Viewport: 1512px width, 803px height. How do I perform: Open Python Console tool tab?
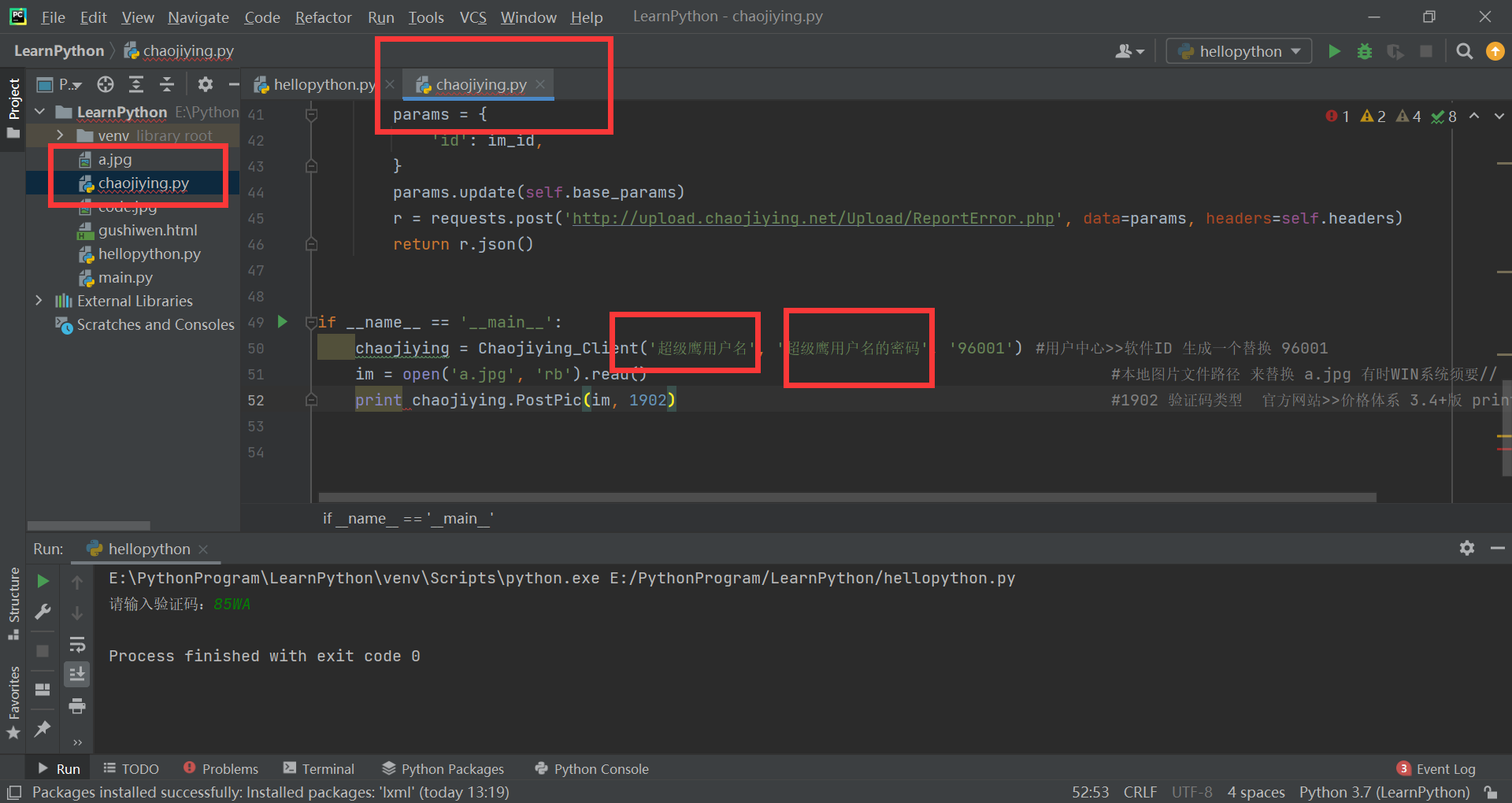coord(592,768)
